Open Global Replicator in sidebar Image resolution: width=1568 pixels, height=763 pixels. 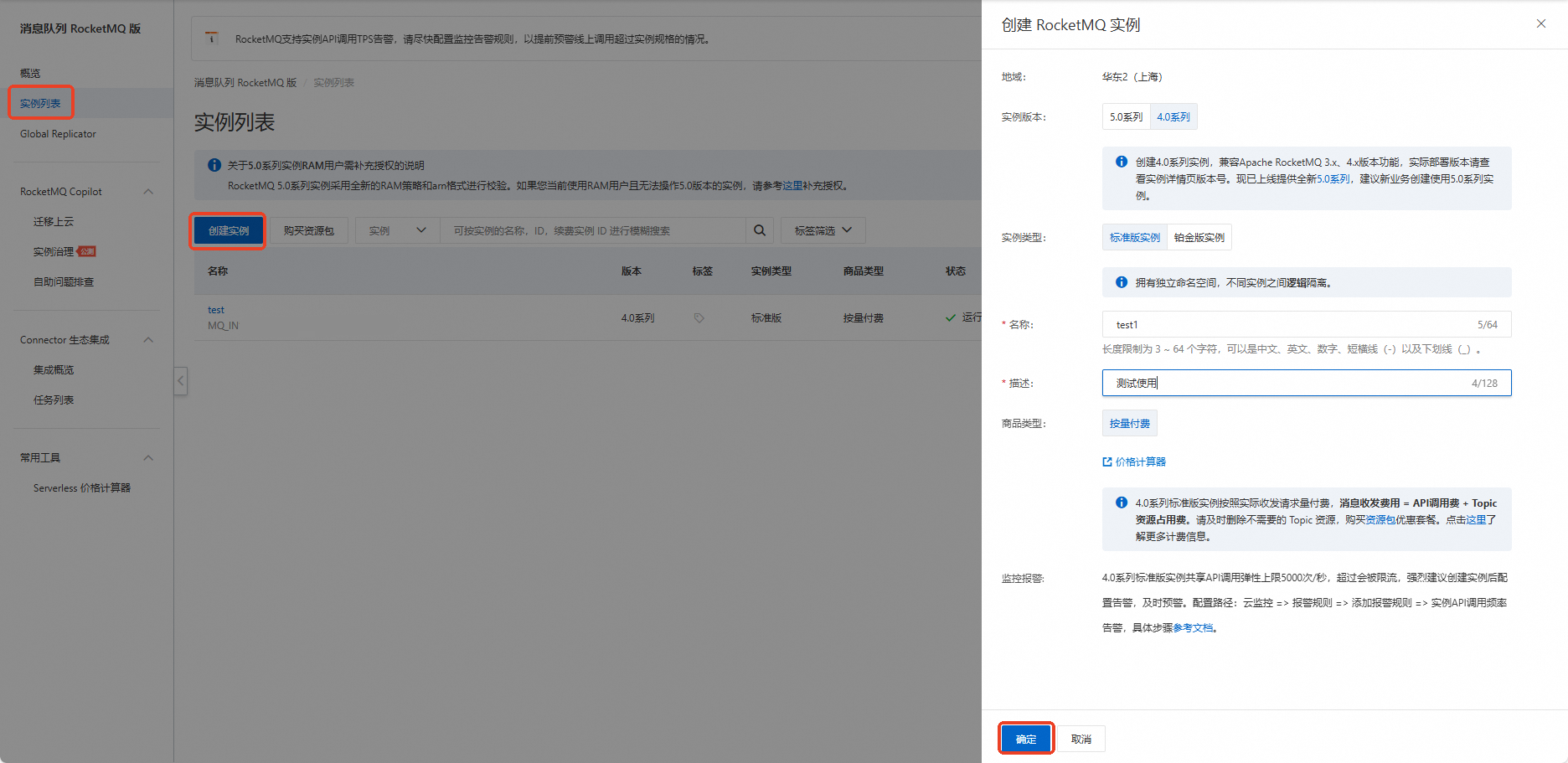pyautogui.click(x=58, y=134)
